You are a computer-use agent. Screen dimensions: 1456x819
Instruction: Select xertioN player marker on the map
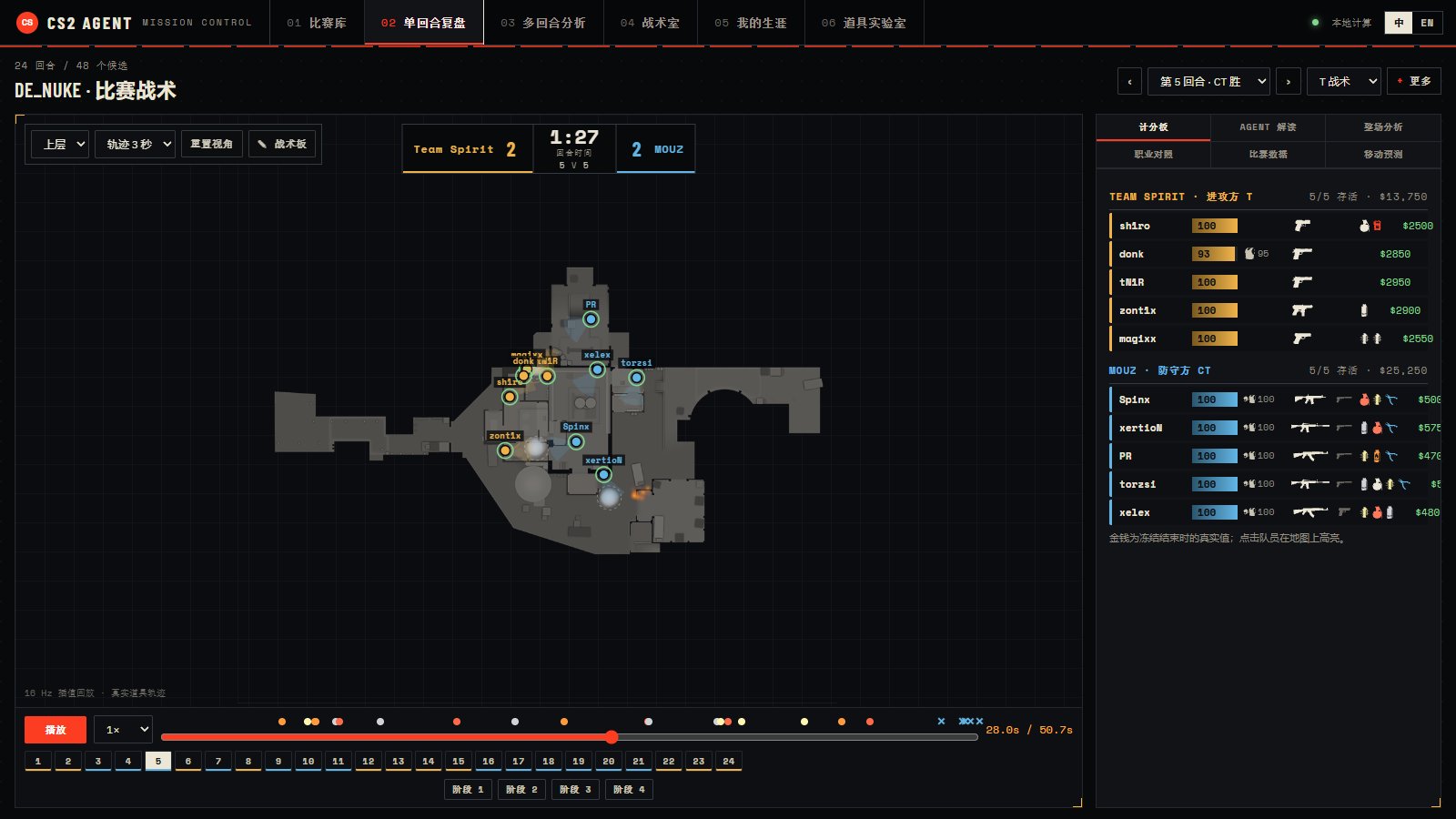(603, 474)
